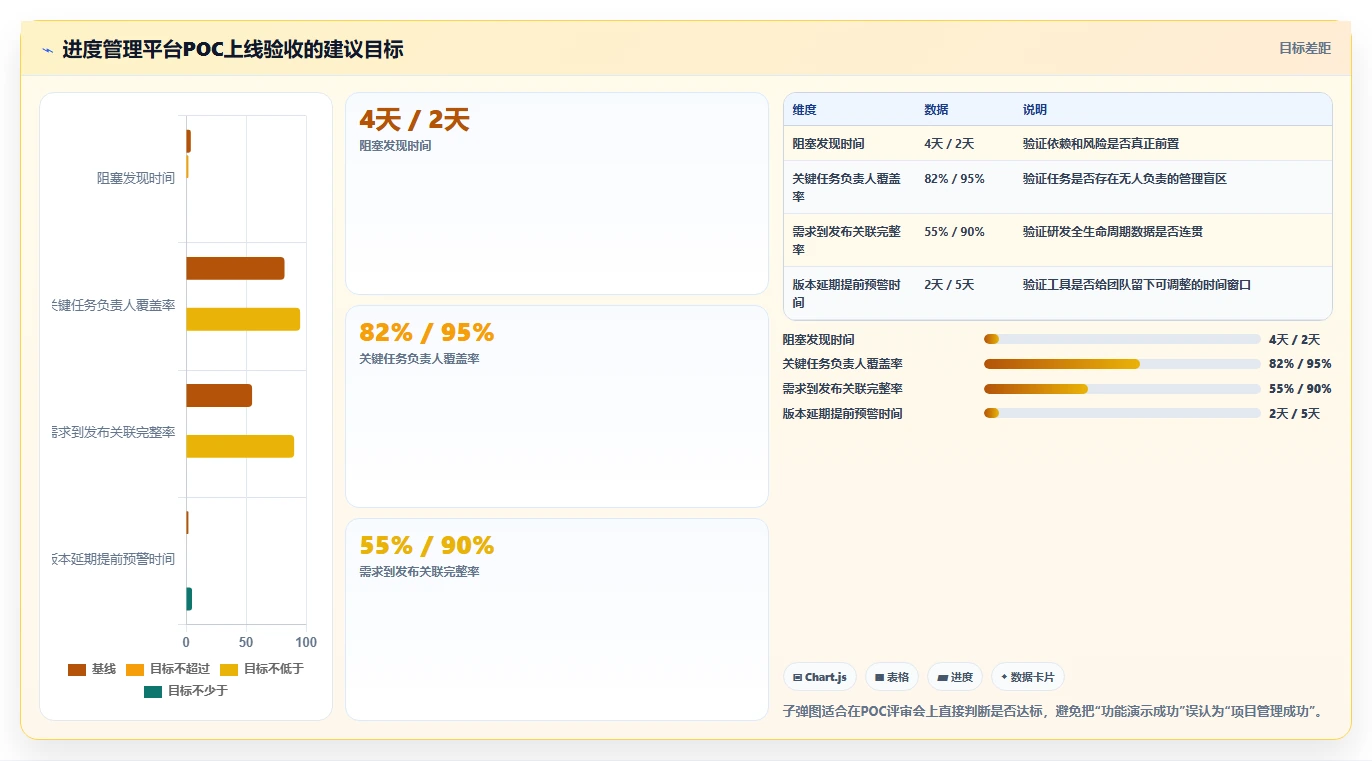Viewport: 1372px width, 761px height.
Task: Click the 版本延期提前预警时间 progress row label
Action: (843, 414)
